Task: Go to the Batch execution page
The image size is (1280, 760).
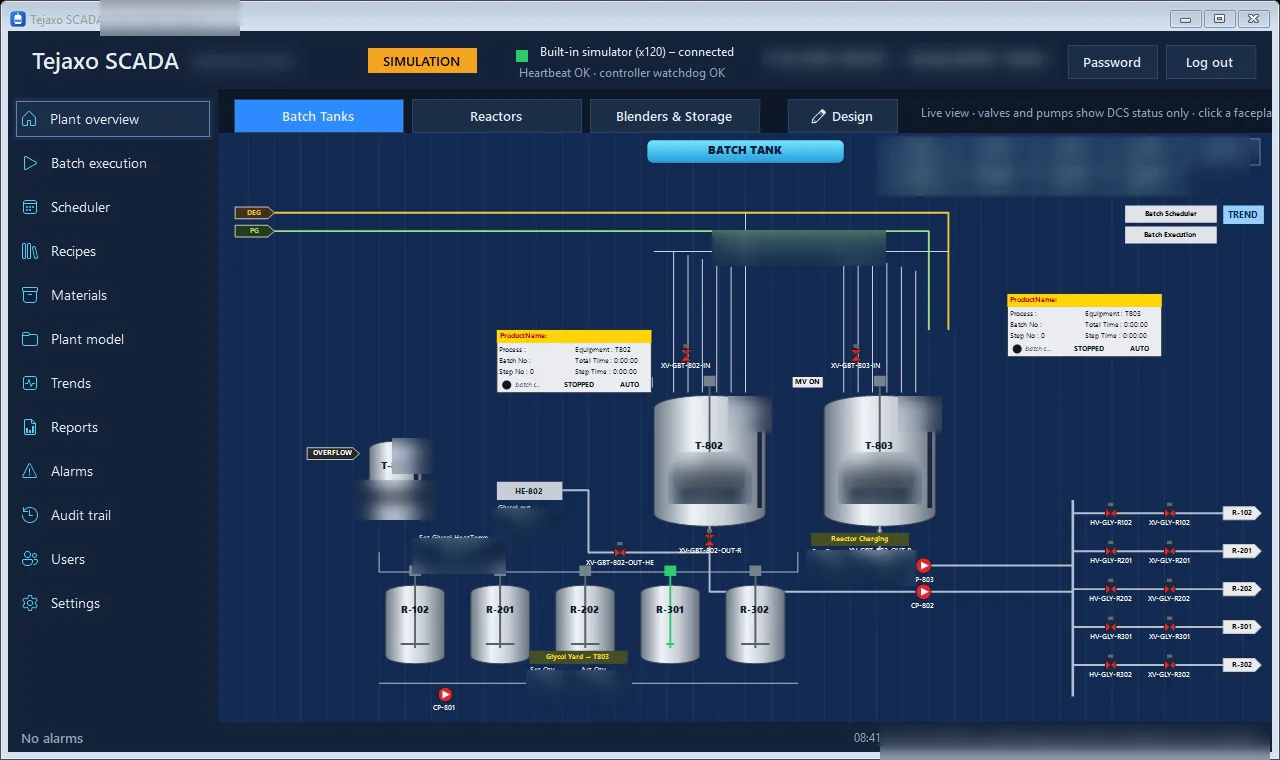Action: click(x=113, y=163)
